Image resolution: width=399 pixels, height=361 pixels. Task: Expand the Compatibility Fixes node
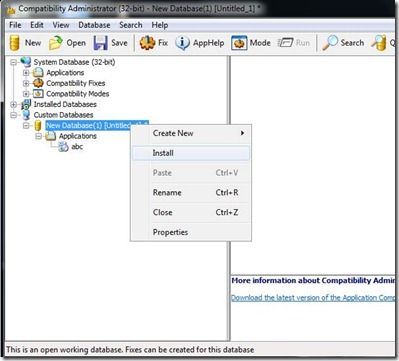pyautogui.click(x=26, y=83)
